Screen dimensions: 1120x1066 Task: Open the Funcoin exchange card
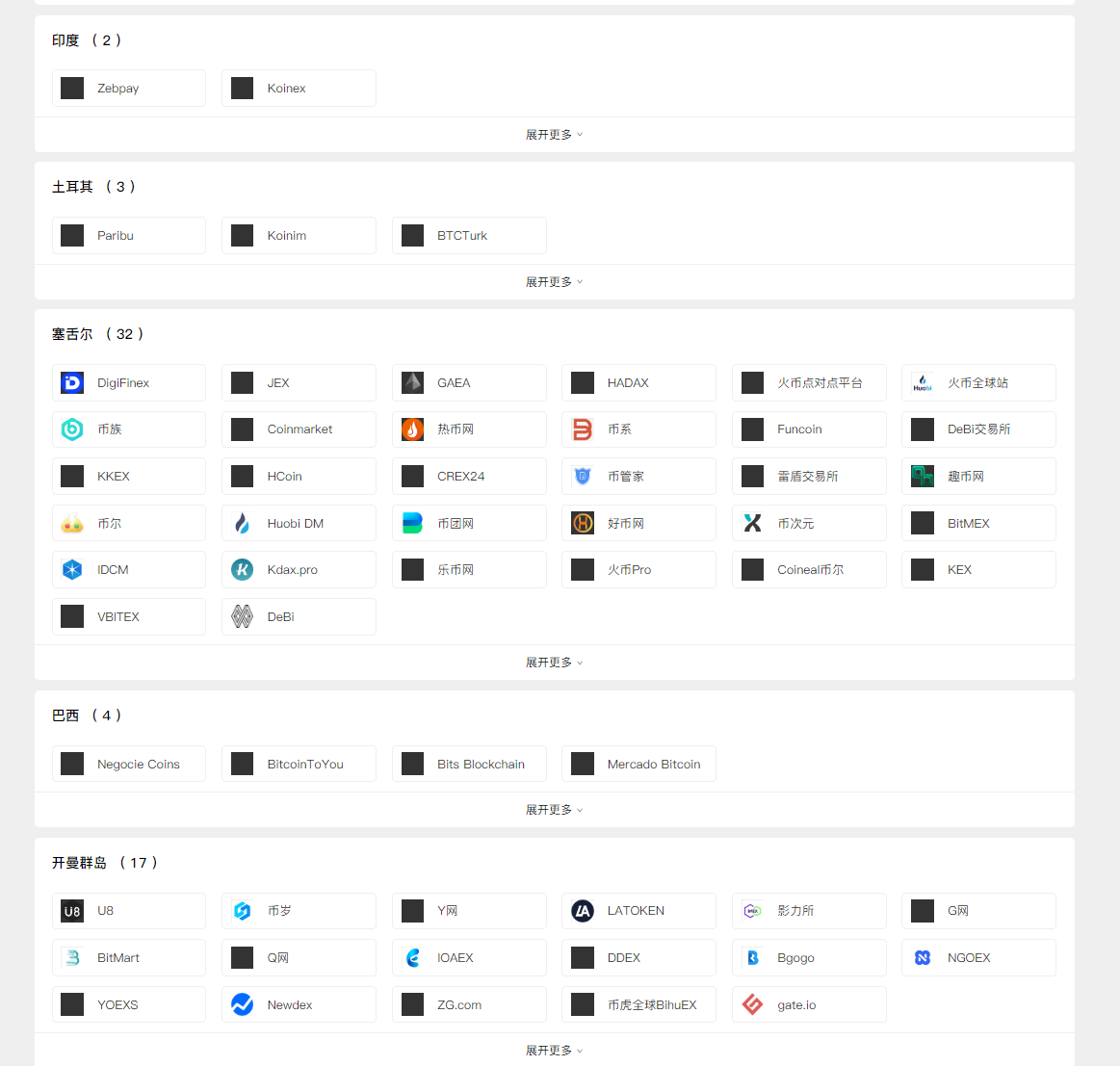click(x=809, y=429)
